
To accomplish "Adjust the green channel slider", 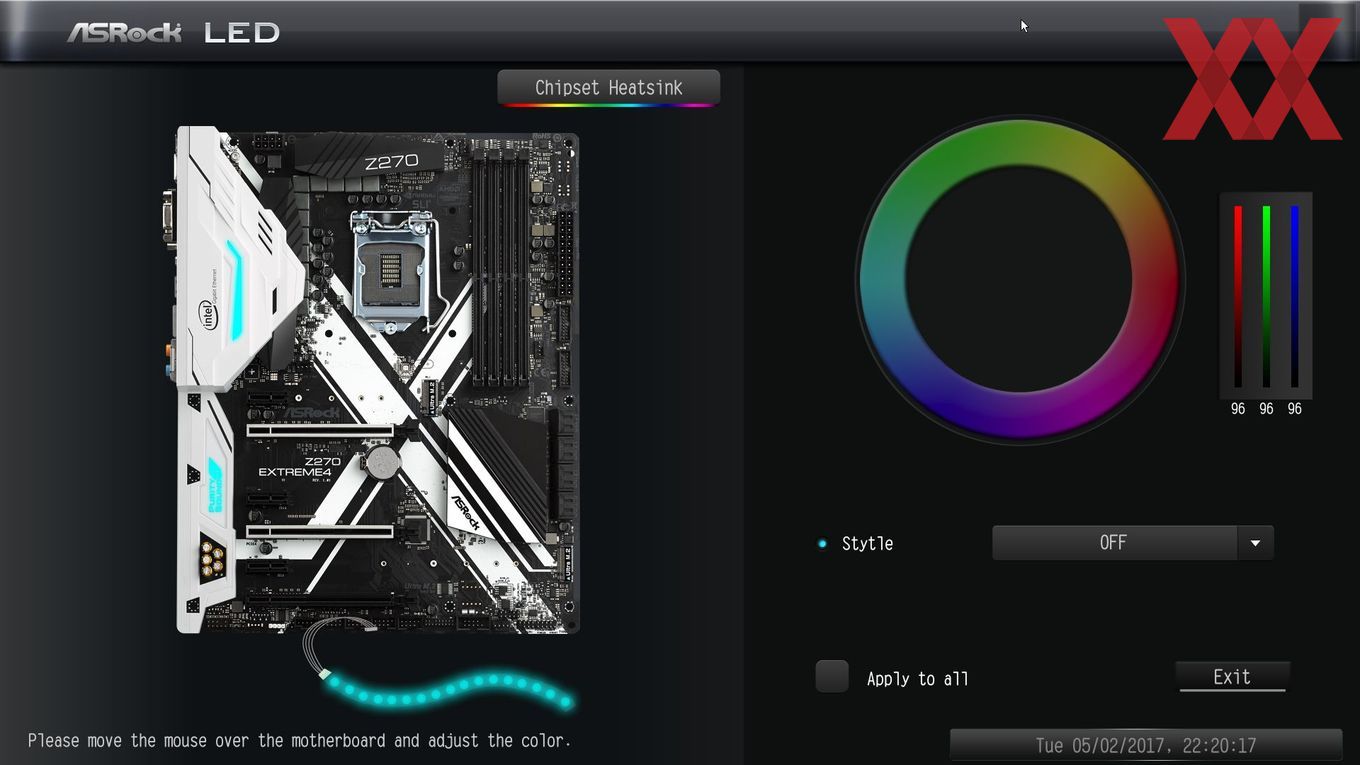I will click(1266, 296).
